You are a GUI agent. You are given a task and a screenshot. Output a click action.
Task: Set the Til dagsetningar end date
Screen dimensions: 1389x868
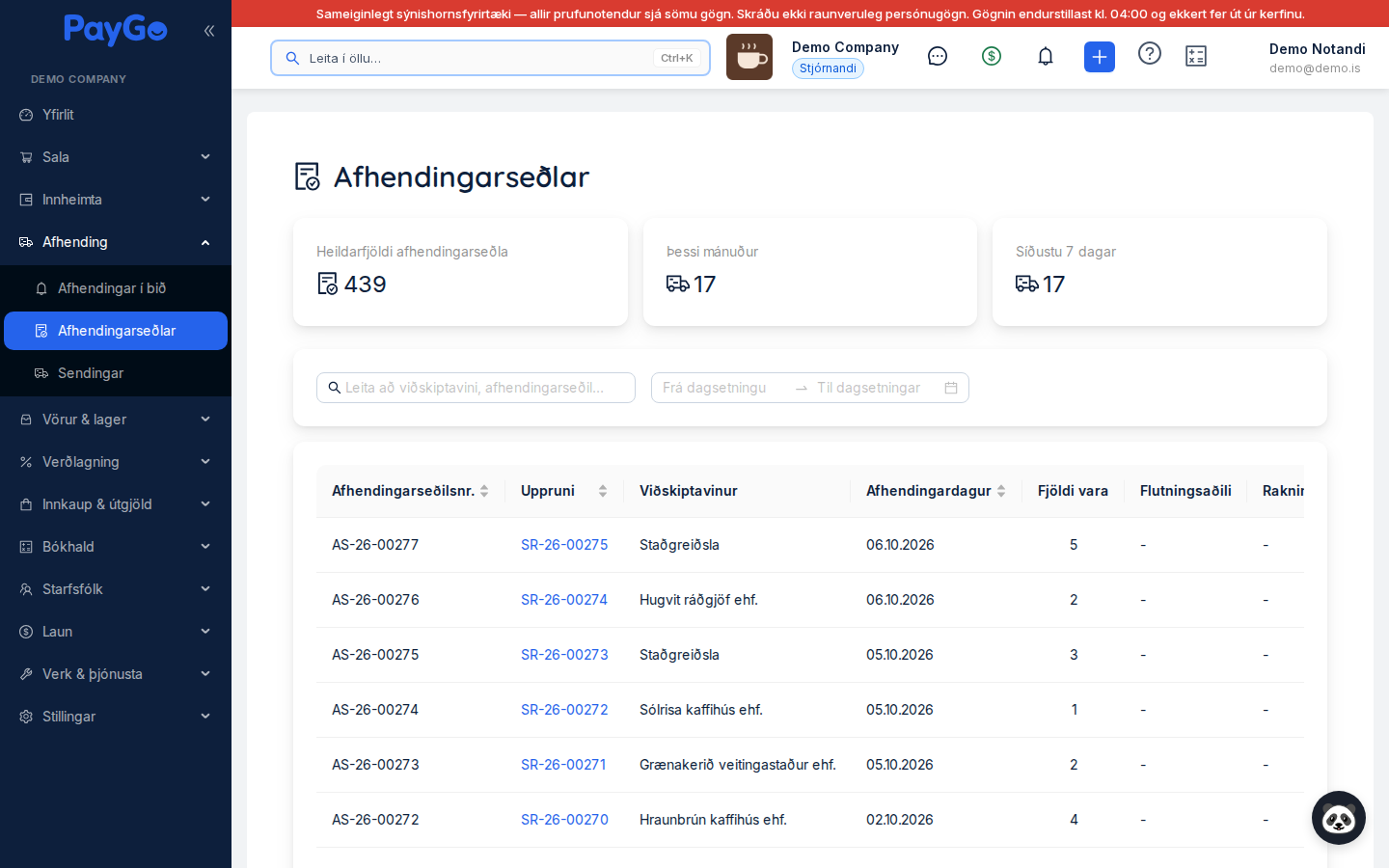tap(873, 388)
